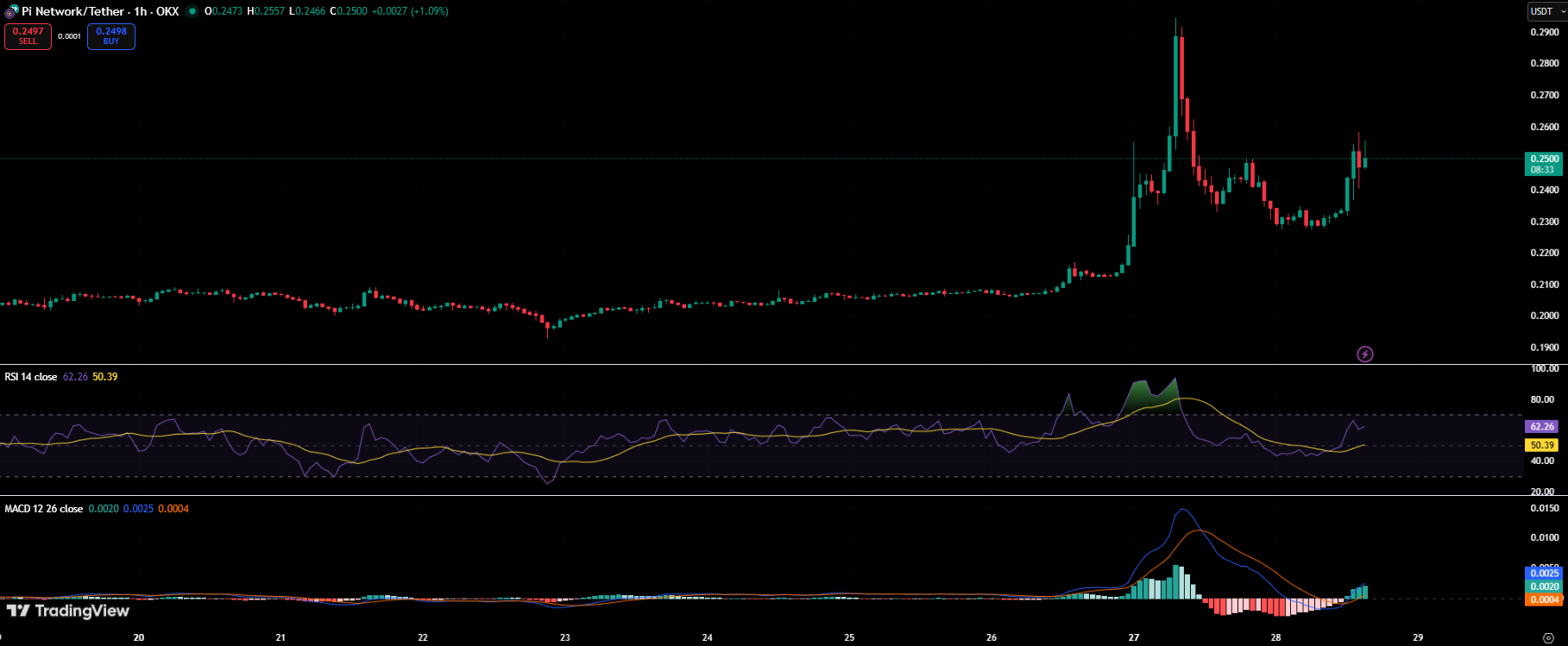The image size is (1568, 646).
Task: Click the current price tag 0.2500 on axis
Action: [1544, 164]
